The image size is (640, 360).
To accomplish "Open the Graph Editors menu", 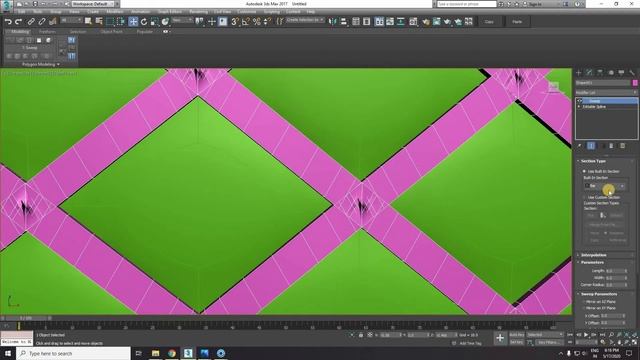I will (169, 12).
